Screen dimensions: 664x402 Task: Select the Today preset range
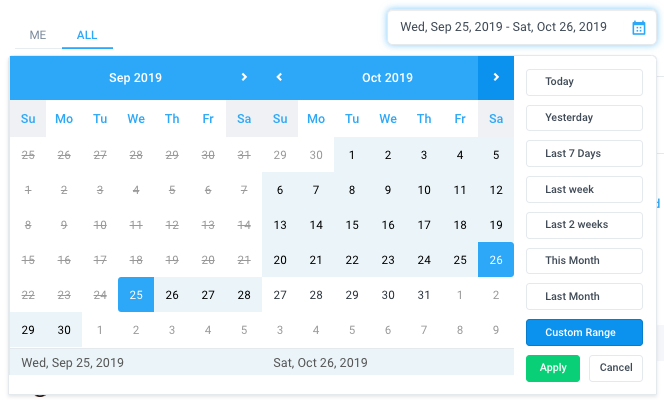(584, 82)
